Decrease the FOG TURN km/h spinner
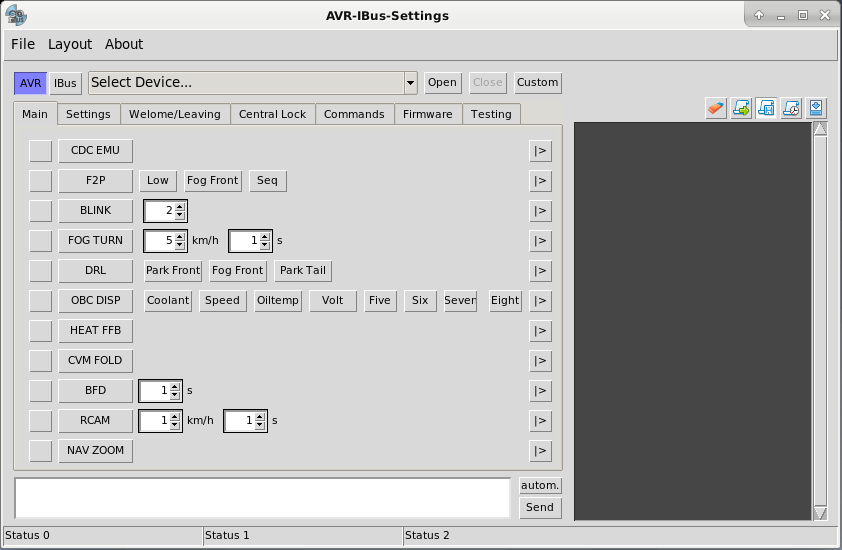 tap(180, 245)
